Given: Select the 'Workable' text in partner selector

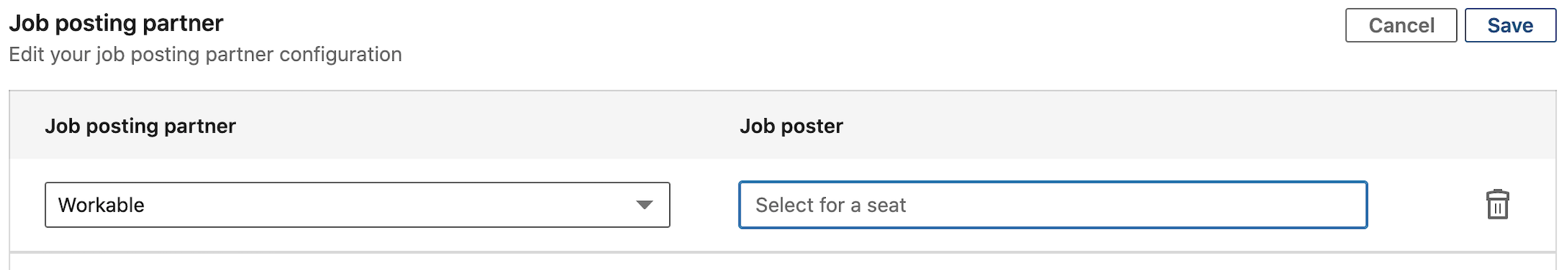Looking at the screenshot, I should point(101,205).
